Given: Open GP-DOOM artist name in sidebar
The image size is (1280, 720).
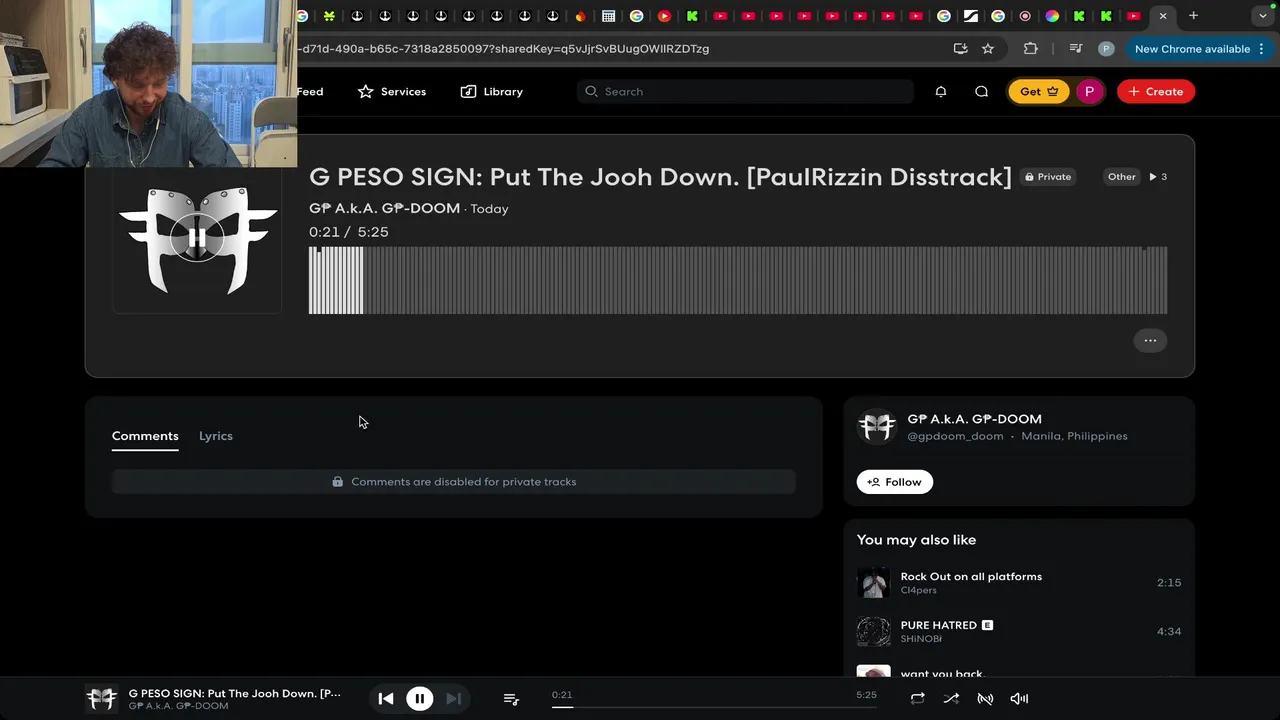Looking at the screenshot, I should pos(974,419).
